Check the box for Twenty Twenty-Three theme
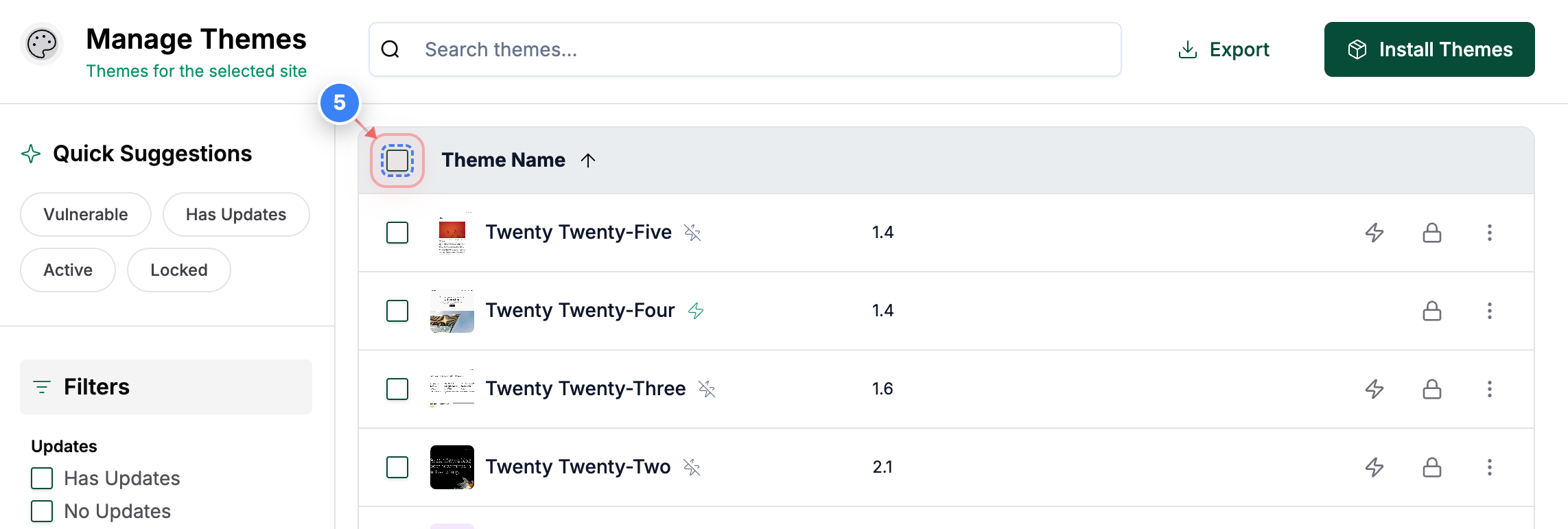The height and width of the screenshot is (529, 1568). point(397,389)
